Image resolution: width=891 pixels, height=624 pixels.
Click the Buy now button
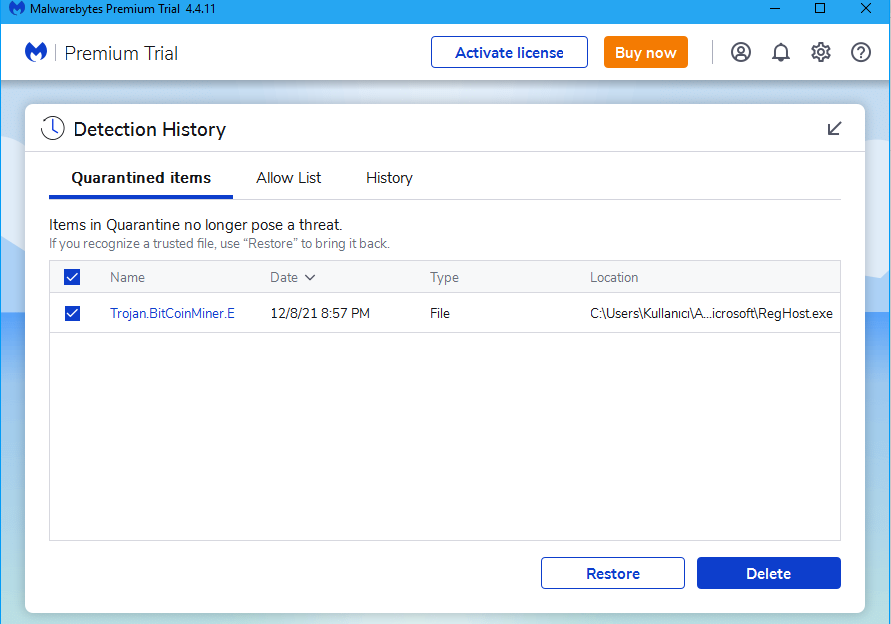tap(646, 52)
